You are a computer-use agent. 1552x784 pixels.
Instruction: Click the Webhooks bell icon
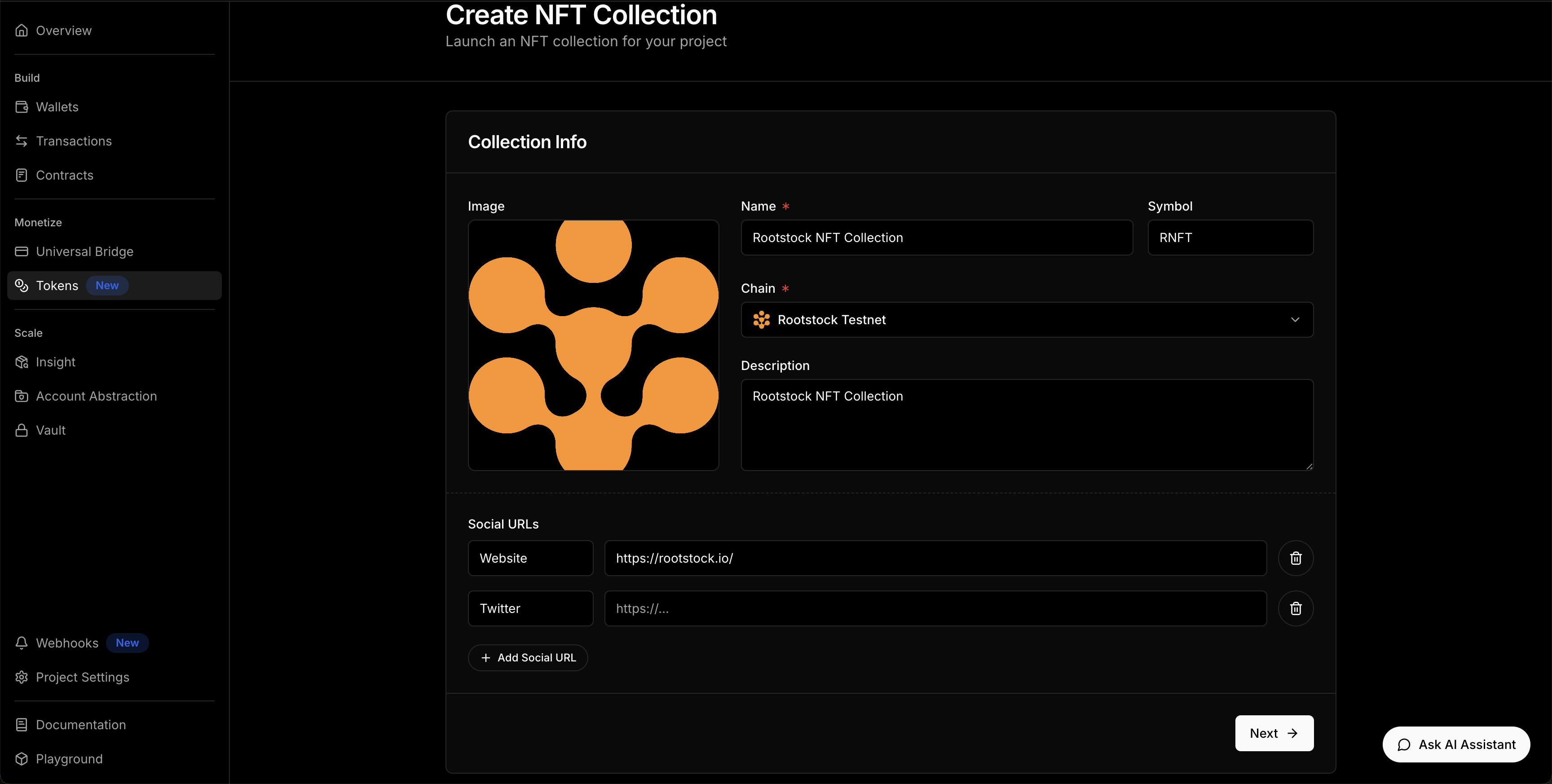coord(22,643)
